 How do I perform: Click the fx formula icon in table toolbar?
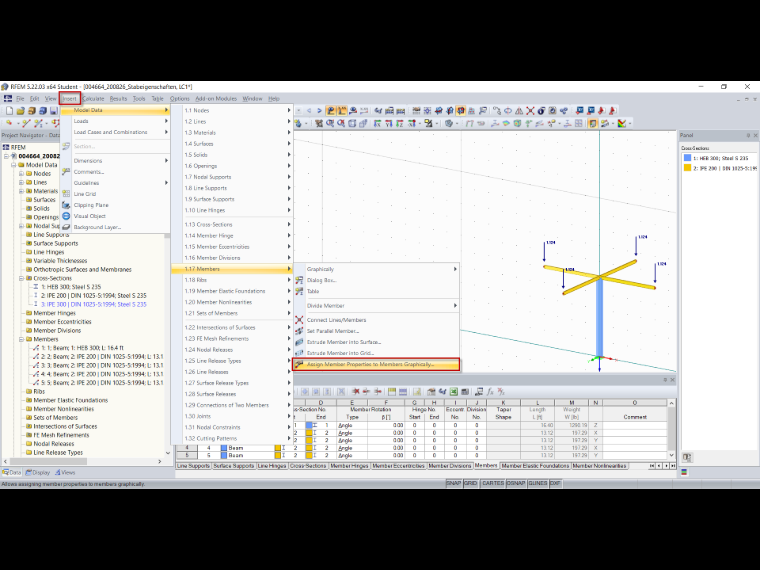(x=490, y=392)
